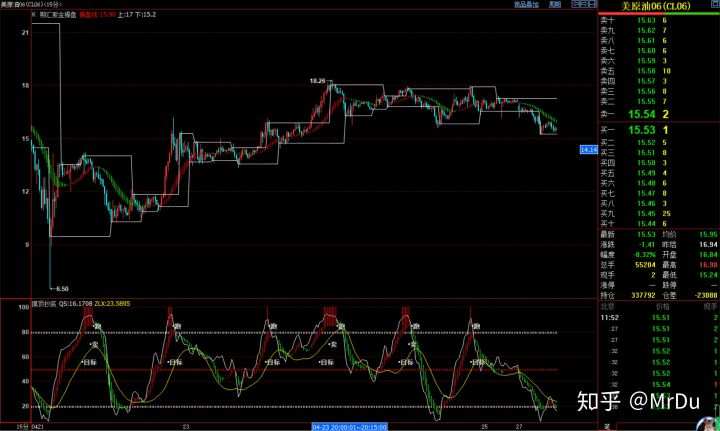Click the window icon beside 美原油06 title
Image resolution: width=720 pixels, height=431 pixels.
(x=715, y=4)
